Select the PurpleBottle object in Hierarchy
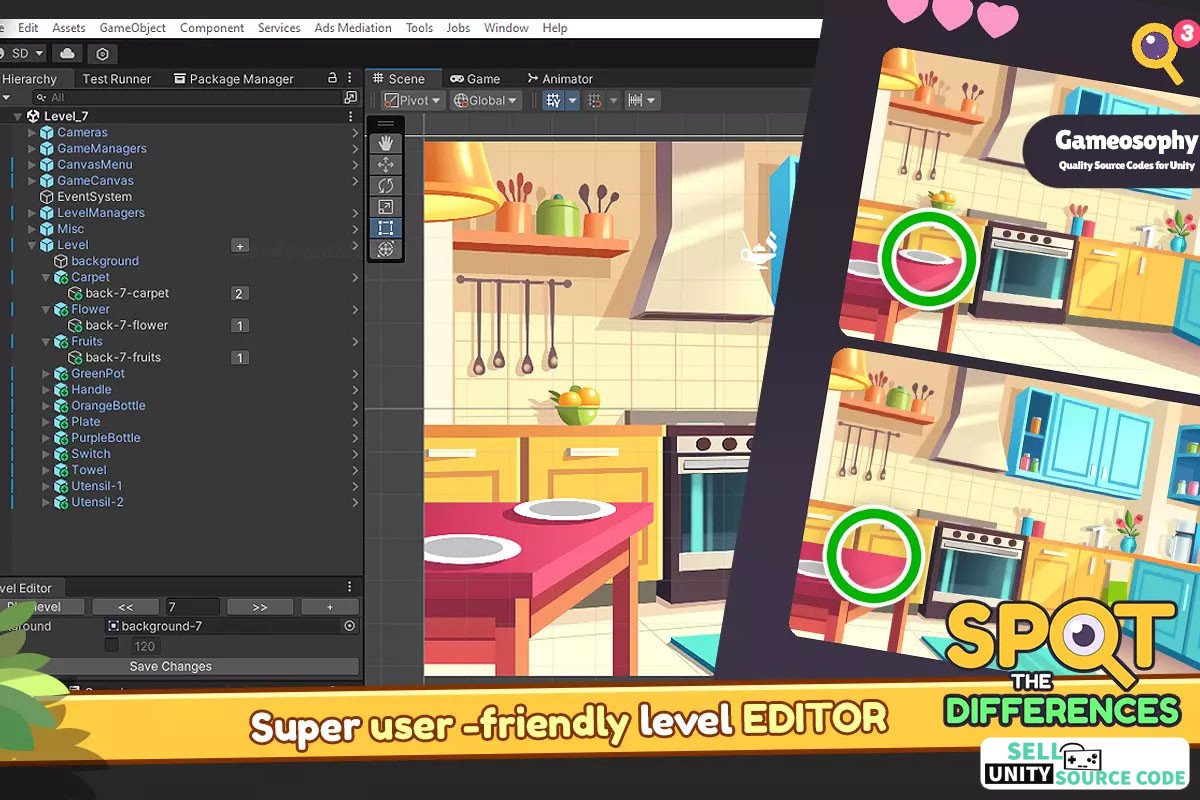Screen dimensions: 1200x800 (x=106, y=438)
